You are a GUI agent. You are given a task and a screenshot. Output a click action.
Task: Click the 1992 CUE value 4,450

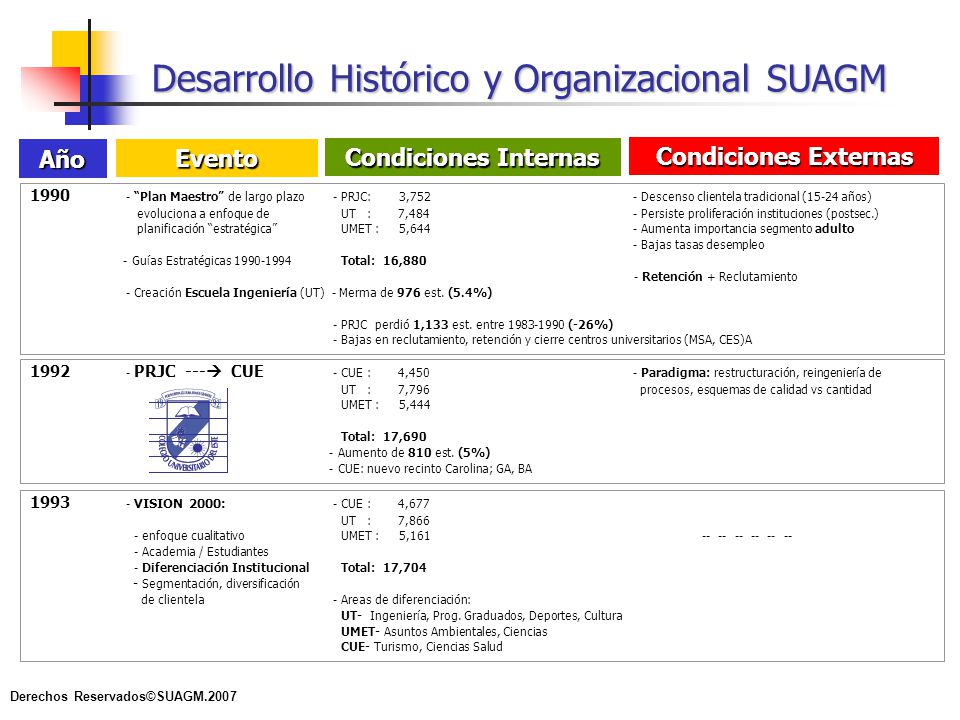click(413, 373)
